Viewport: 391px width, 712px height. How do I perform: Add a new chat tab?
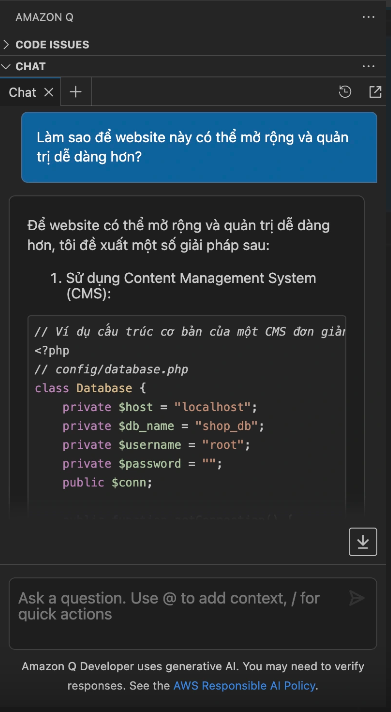pyautogui.click(x=75, y=92)
